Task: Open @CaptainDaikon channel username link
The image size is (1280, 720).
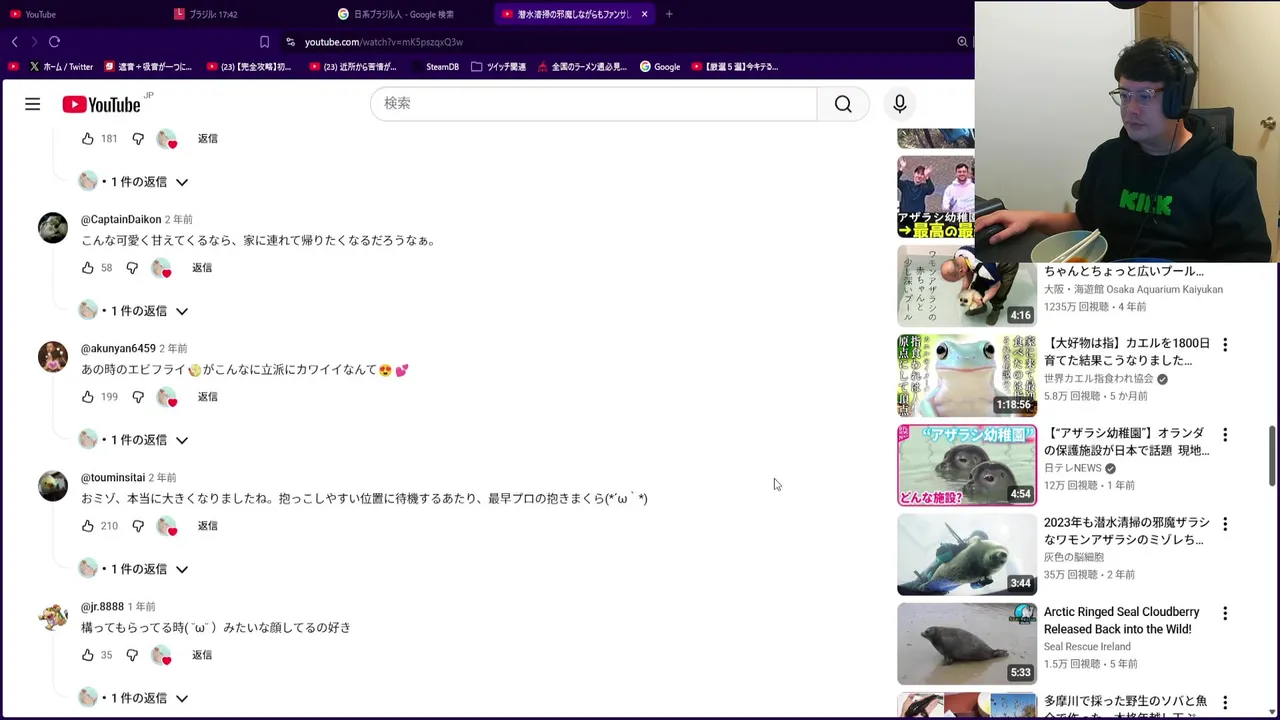Action: coord(121,220)
